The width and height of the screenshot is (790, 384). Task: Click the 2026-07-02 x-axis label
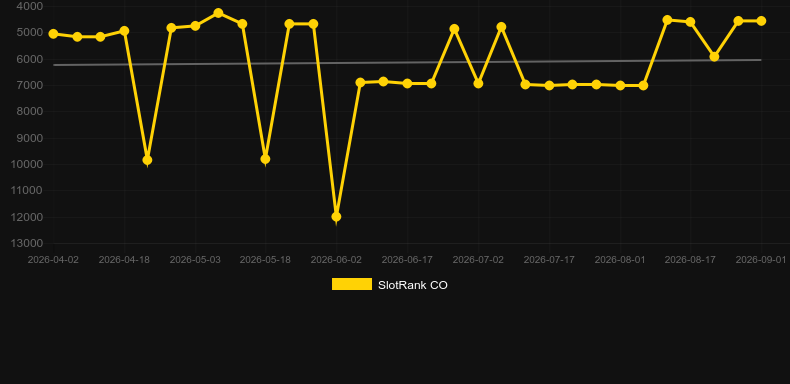click(478, 260)
